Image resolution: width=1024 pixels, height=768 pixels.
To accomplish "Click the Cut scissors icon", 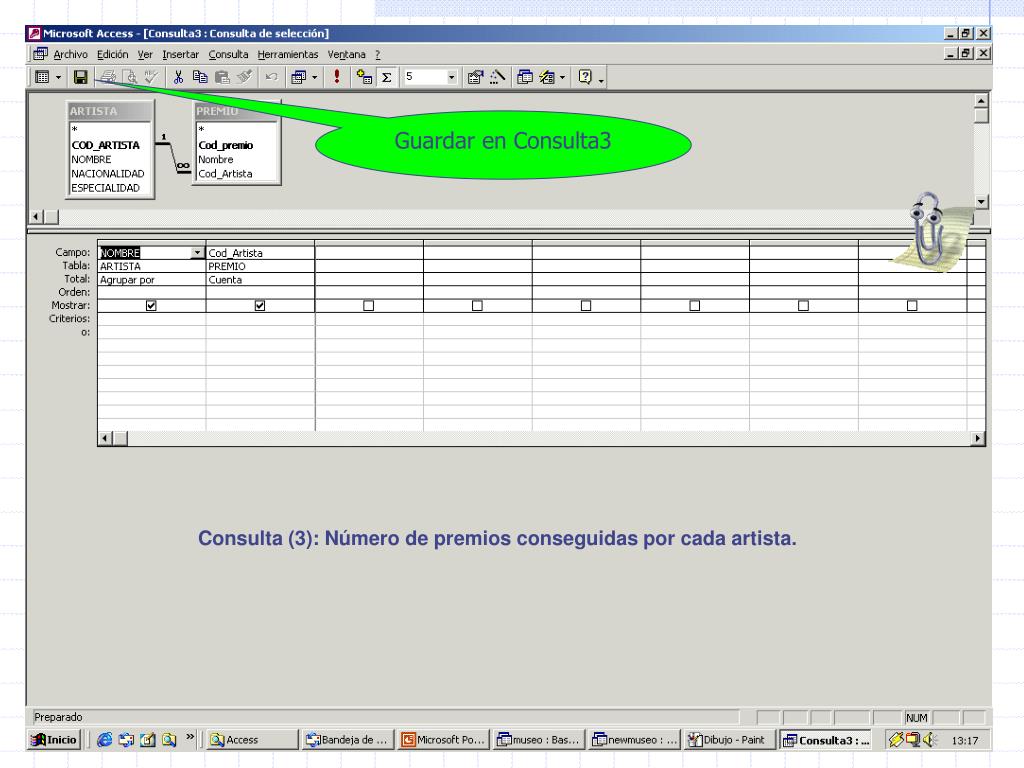I will click(x=178, y=77).
